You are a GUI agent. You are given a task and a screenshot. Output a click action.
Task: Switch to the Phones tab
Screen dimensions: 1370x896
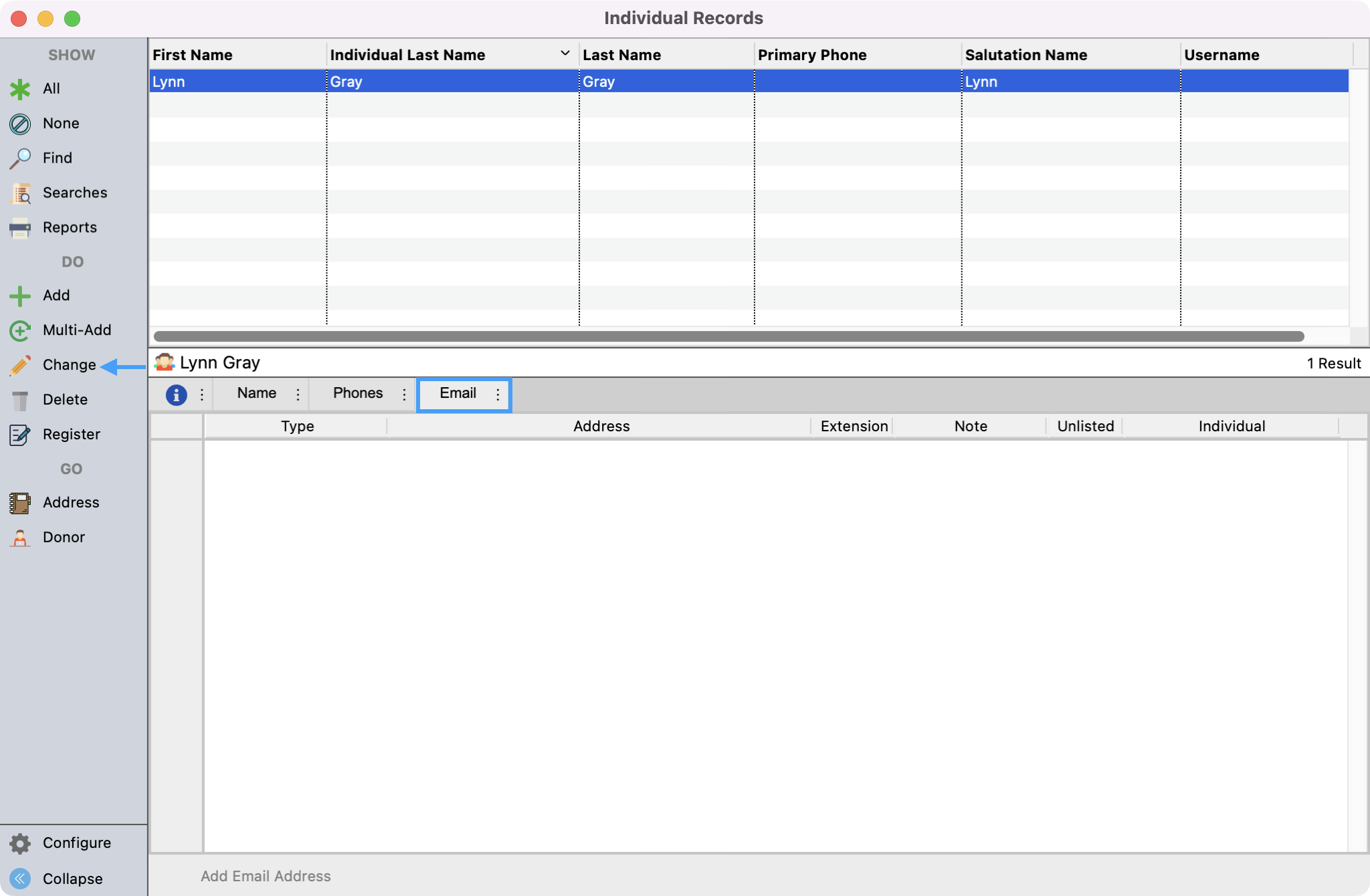tap(358, 393)
